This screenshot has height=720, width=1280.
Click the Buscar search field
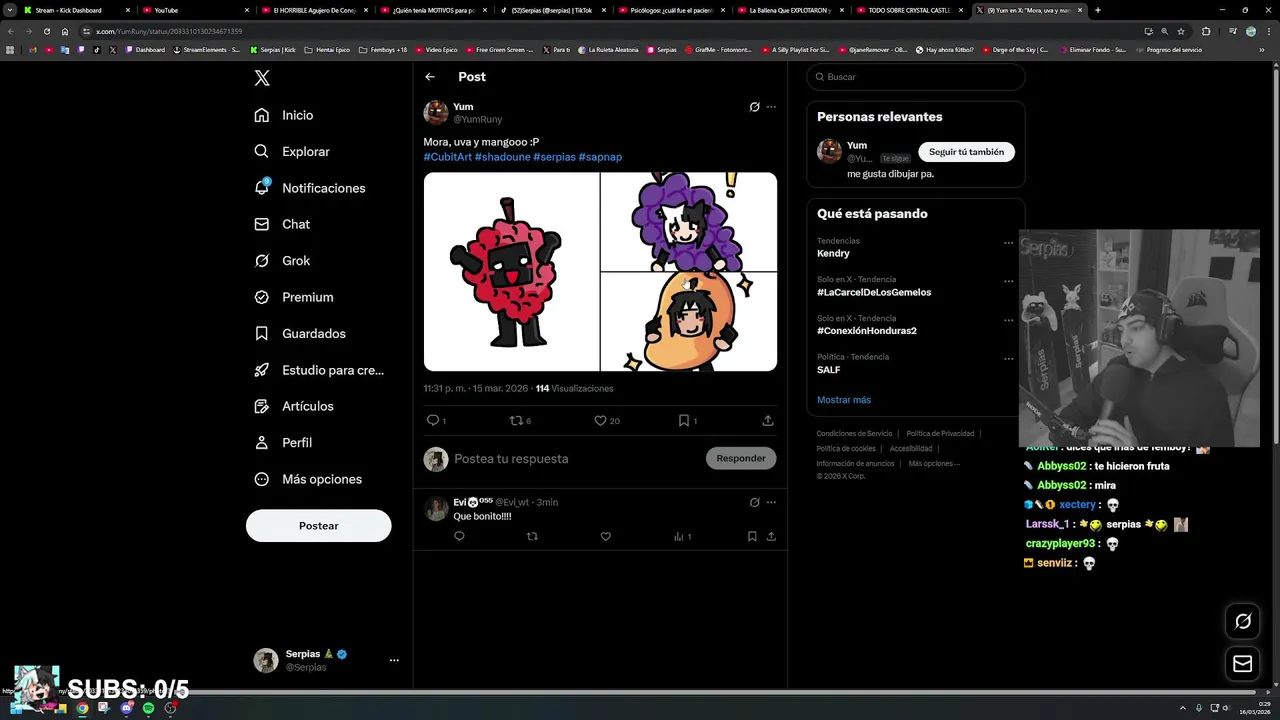916,77
